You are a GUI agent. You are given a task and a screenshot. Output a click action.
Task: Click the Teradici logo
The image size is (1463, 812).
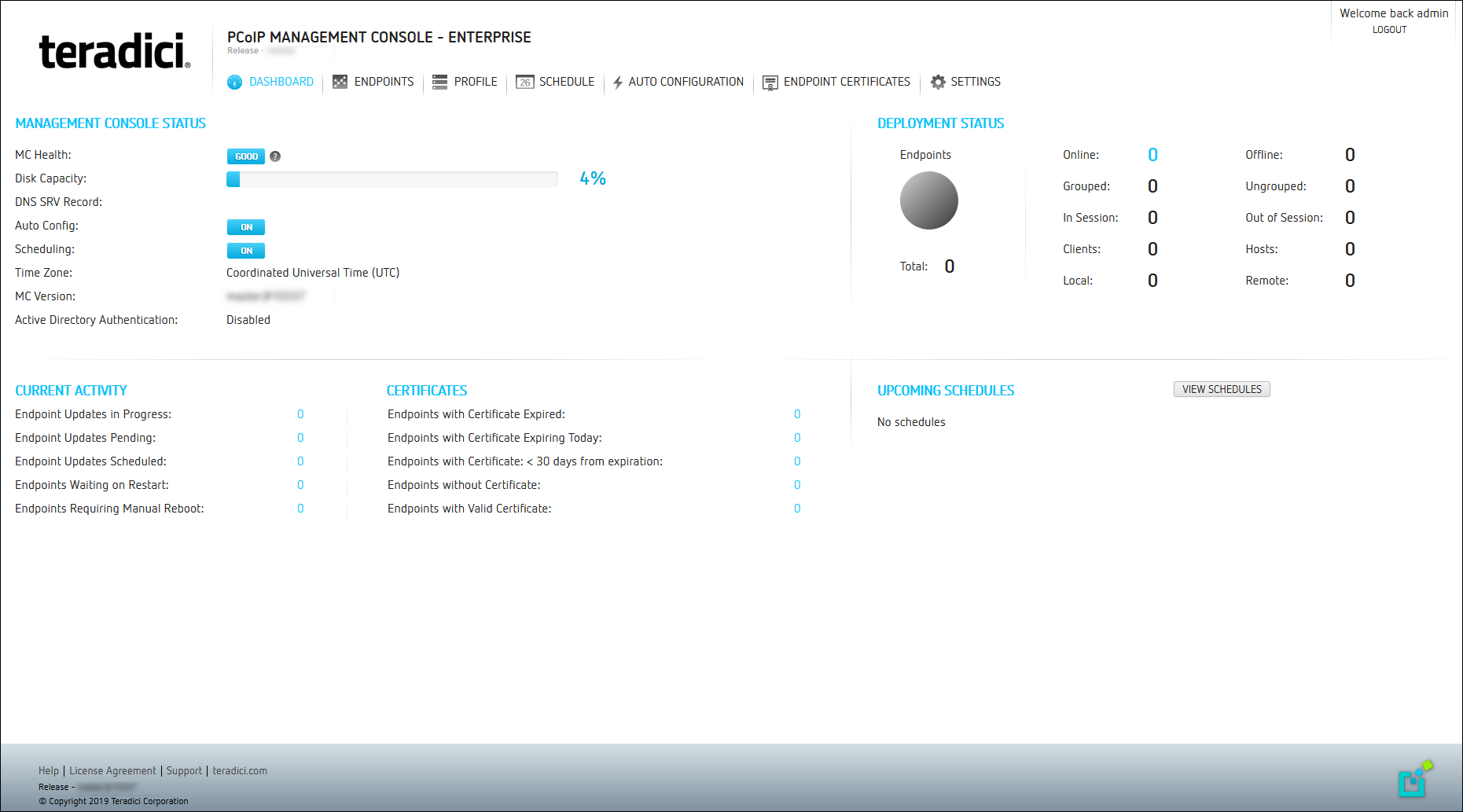click(x=115, y=51)
